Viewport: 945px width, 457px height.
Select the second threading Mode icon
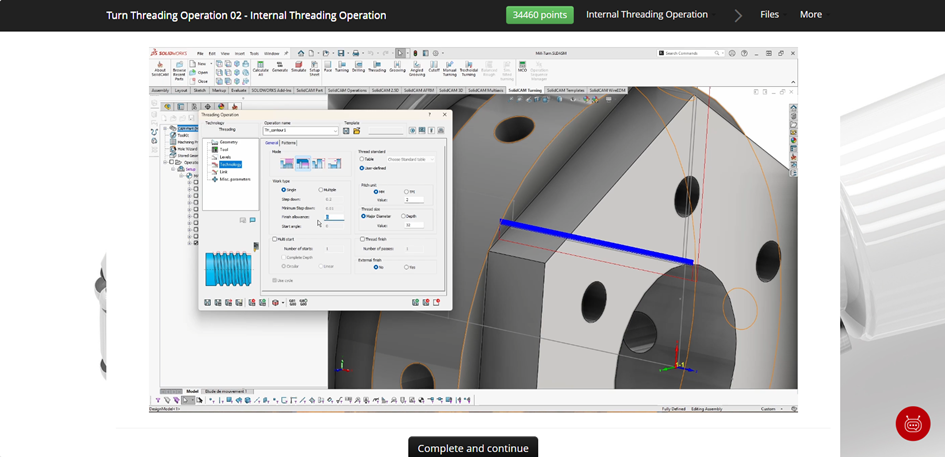303,163
